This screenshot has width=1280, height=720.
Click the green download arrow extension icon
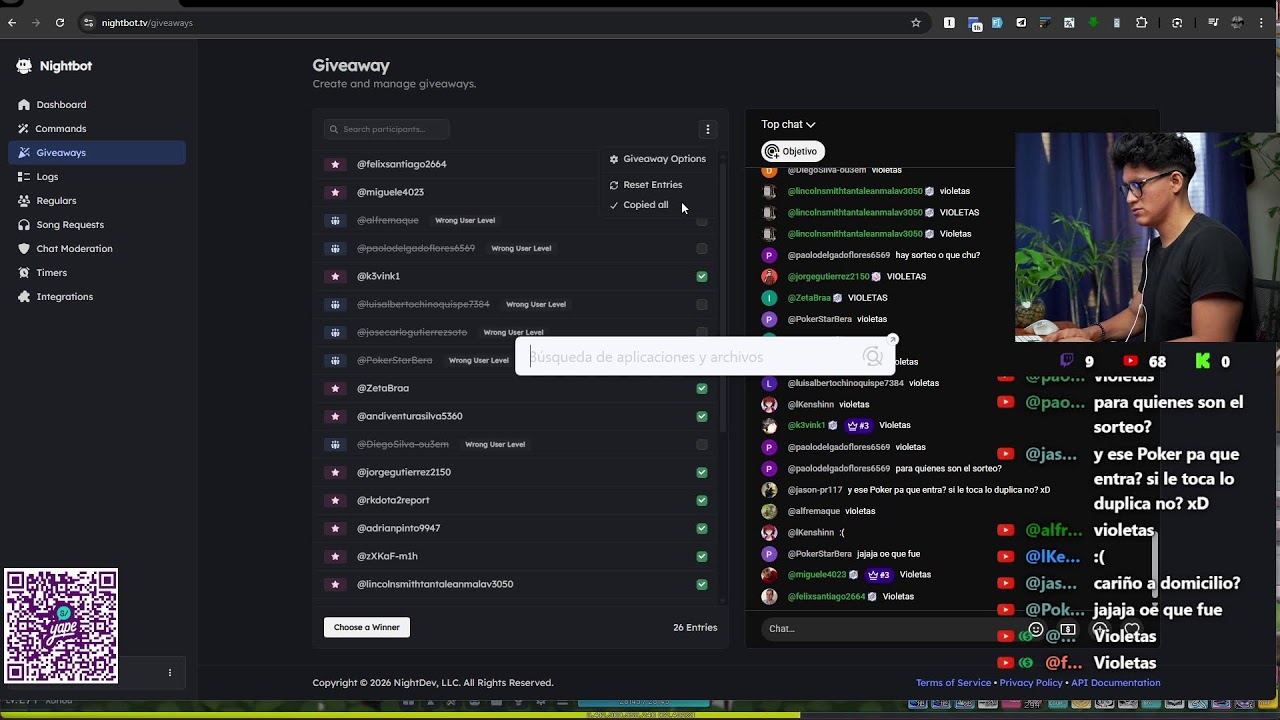(x=1093, y=23)
